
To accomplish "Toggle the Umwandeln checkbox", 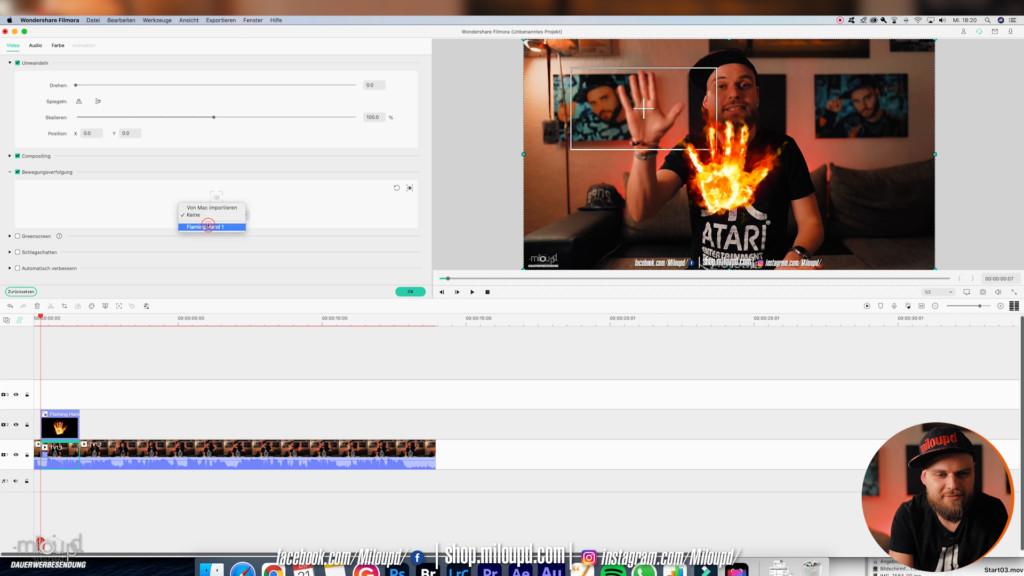I will point(18,63).
